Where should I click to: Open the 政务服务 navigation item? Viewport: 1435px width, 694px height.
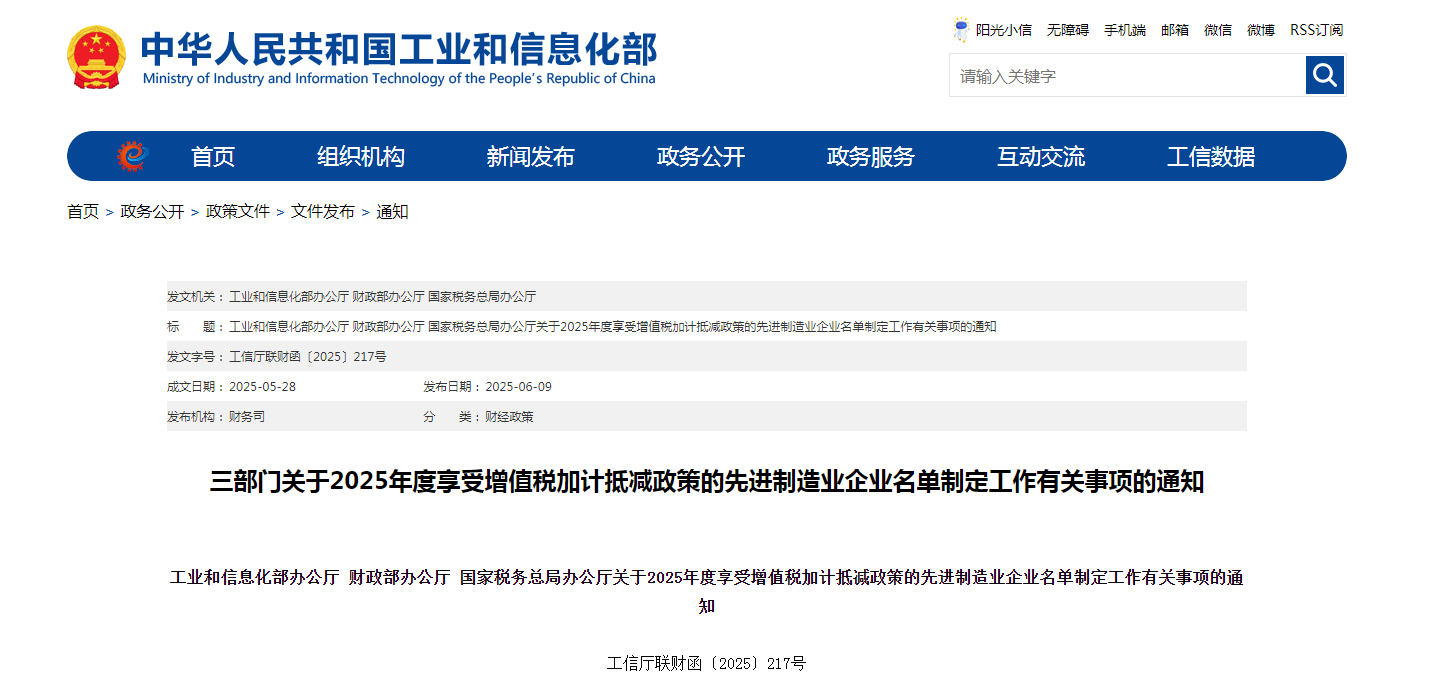[871, 156]
